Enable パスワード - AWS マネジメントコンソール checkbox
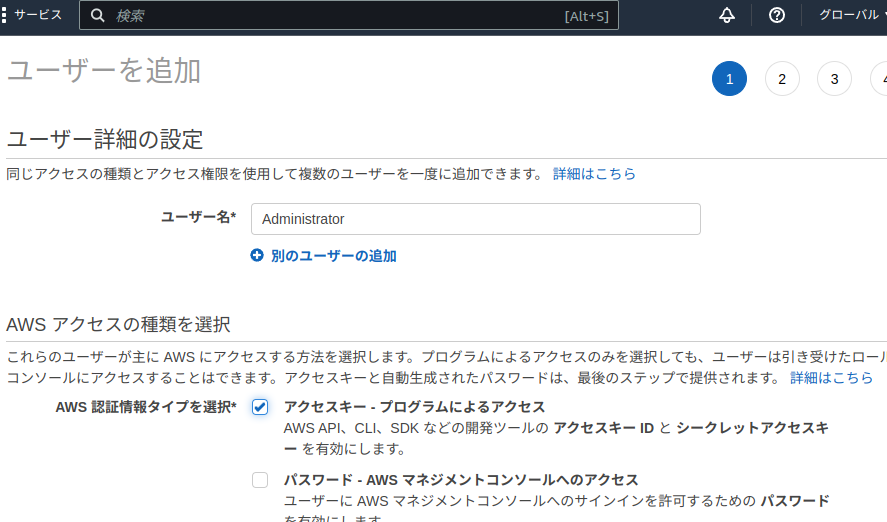Image resolution: width=887 pixels, height=522 pixels. [260, 480]
